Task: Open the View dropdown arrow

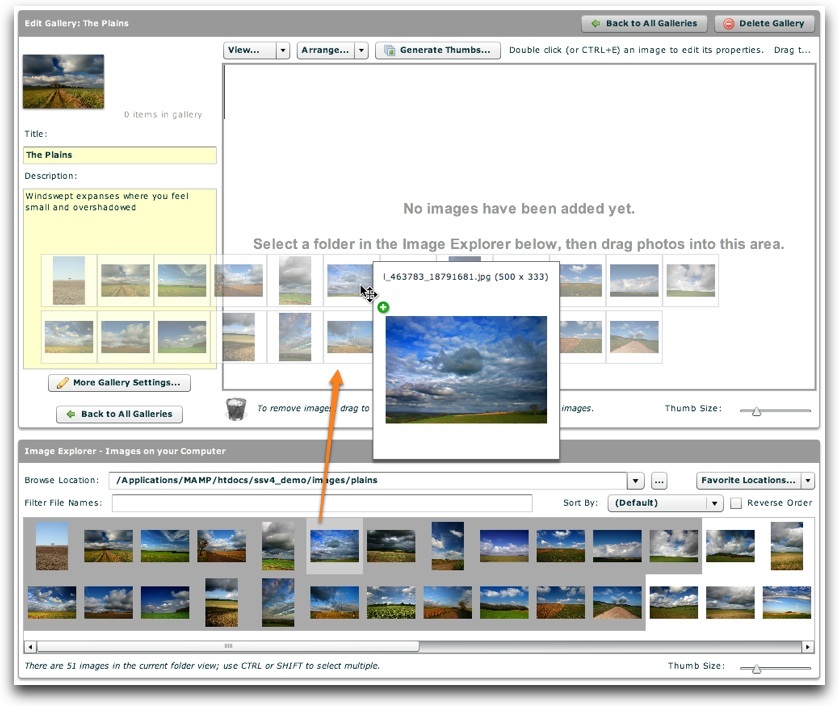Action: click(x=283, y=50)
